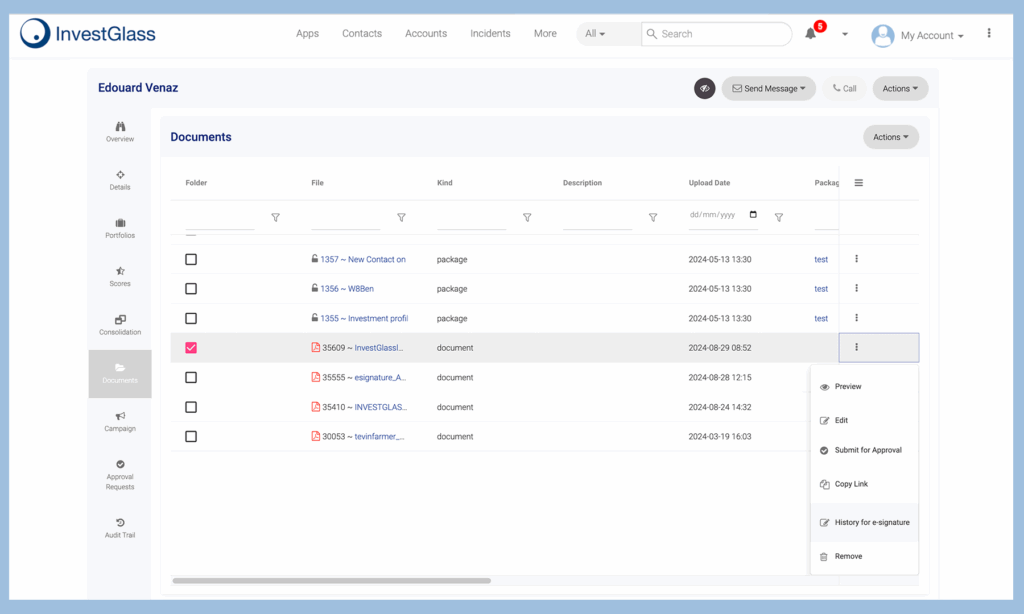
Task: Select Submit for Approval menu entry
Action: point(865,450)
